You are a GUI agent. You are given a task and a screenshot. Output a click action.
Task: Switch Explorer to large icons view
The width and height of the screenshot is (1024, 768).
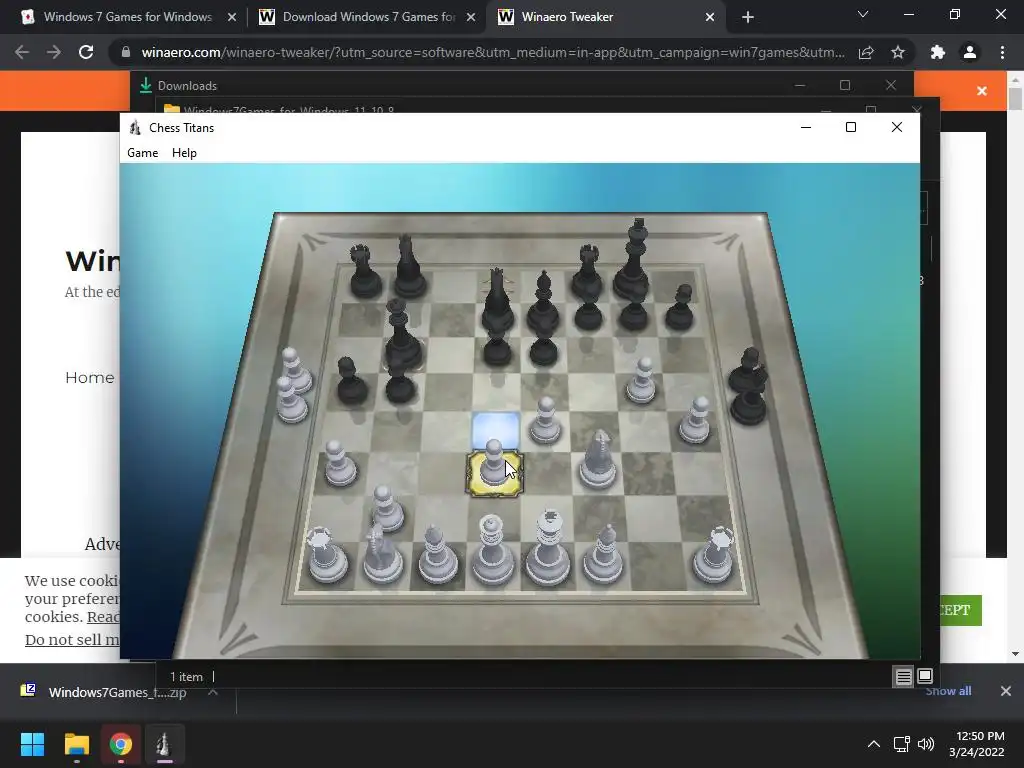[x=925, y=676]
